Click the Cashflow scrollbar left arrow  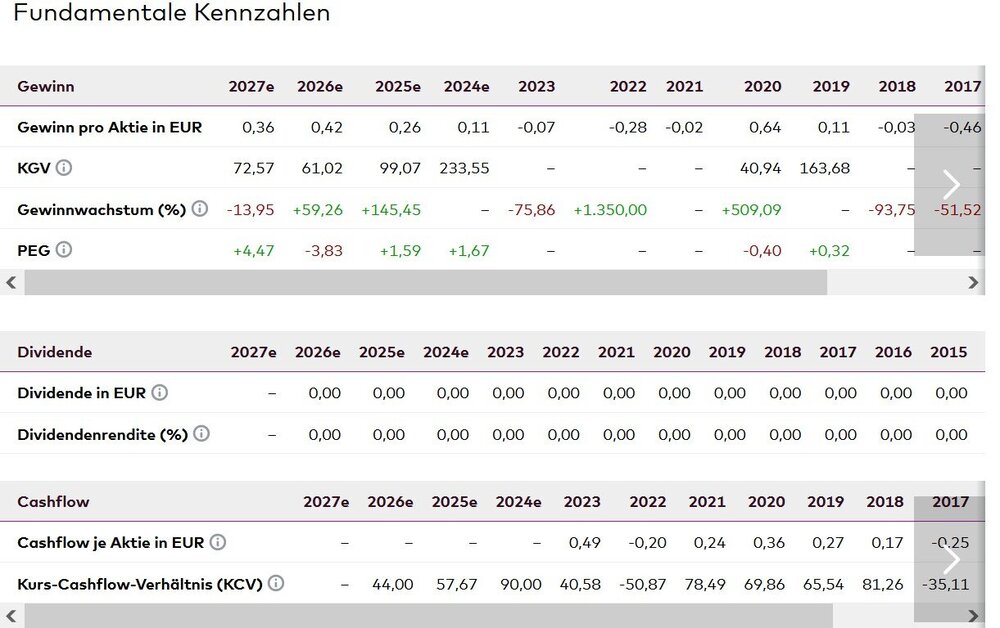11,615
